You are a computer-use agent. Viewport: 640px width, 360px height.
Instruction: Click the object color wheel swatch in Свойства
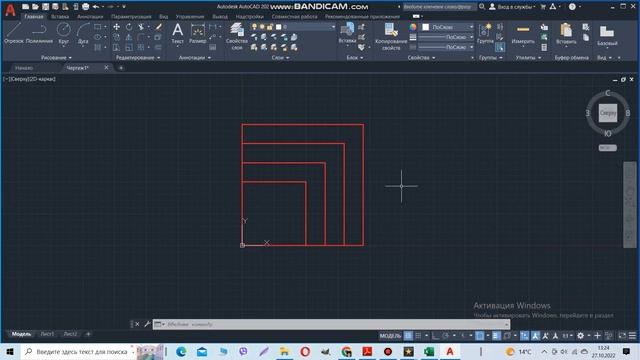tap(413, 27)
